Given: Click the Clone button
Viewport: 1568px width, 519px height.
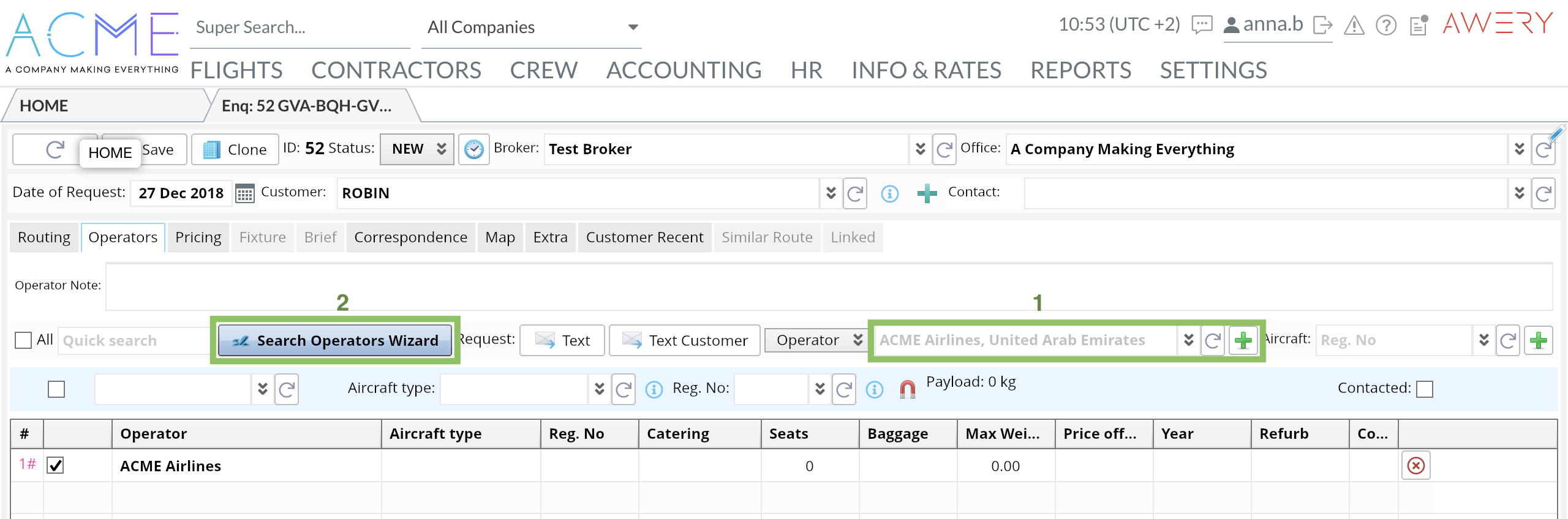Looking at the screenshot, I should (x=235, y=149).
